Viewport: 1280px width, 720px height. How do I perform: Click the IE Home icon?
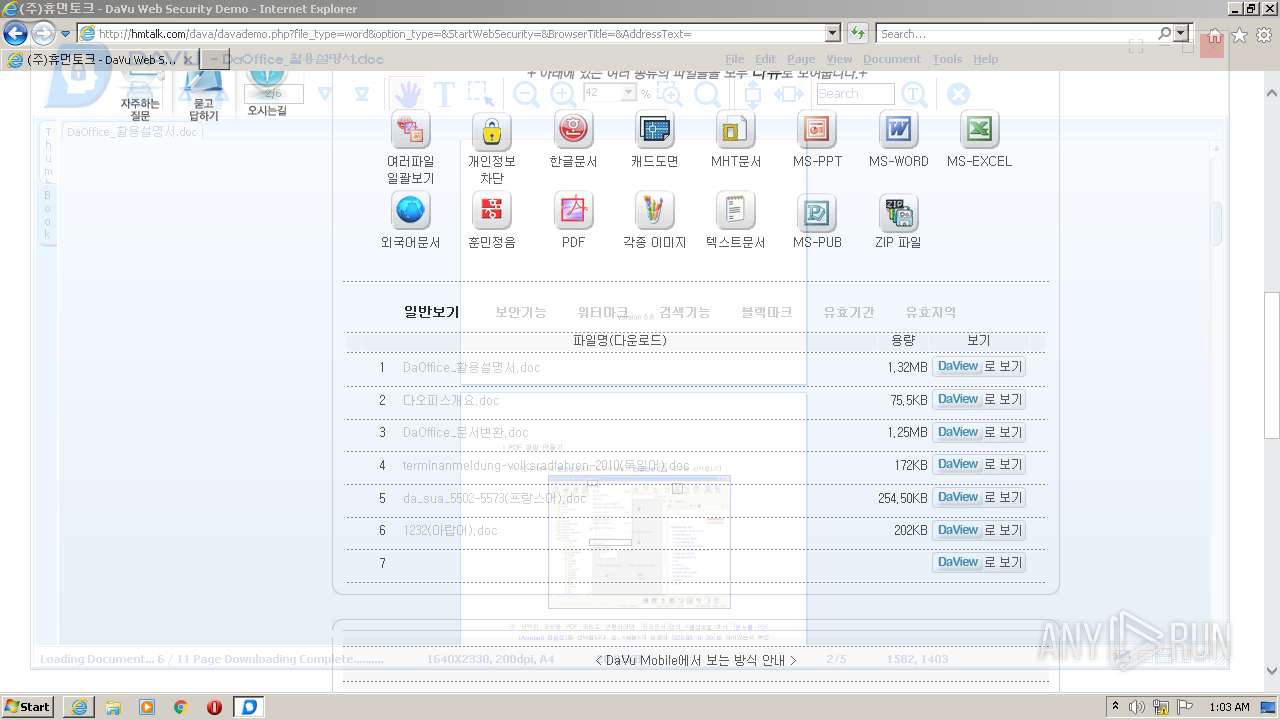[x=1215, y=35]
